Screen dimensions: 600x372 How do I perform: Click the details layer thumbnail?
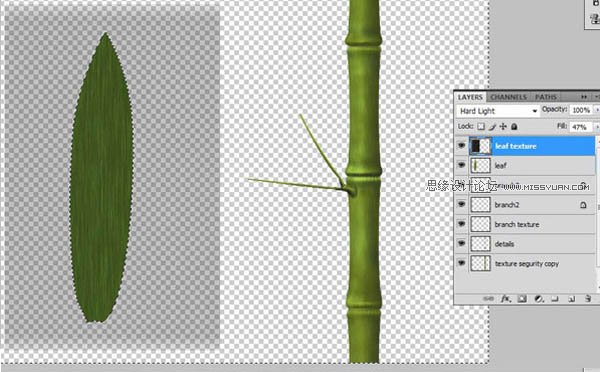click(480, 244)
